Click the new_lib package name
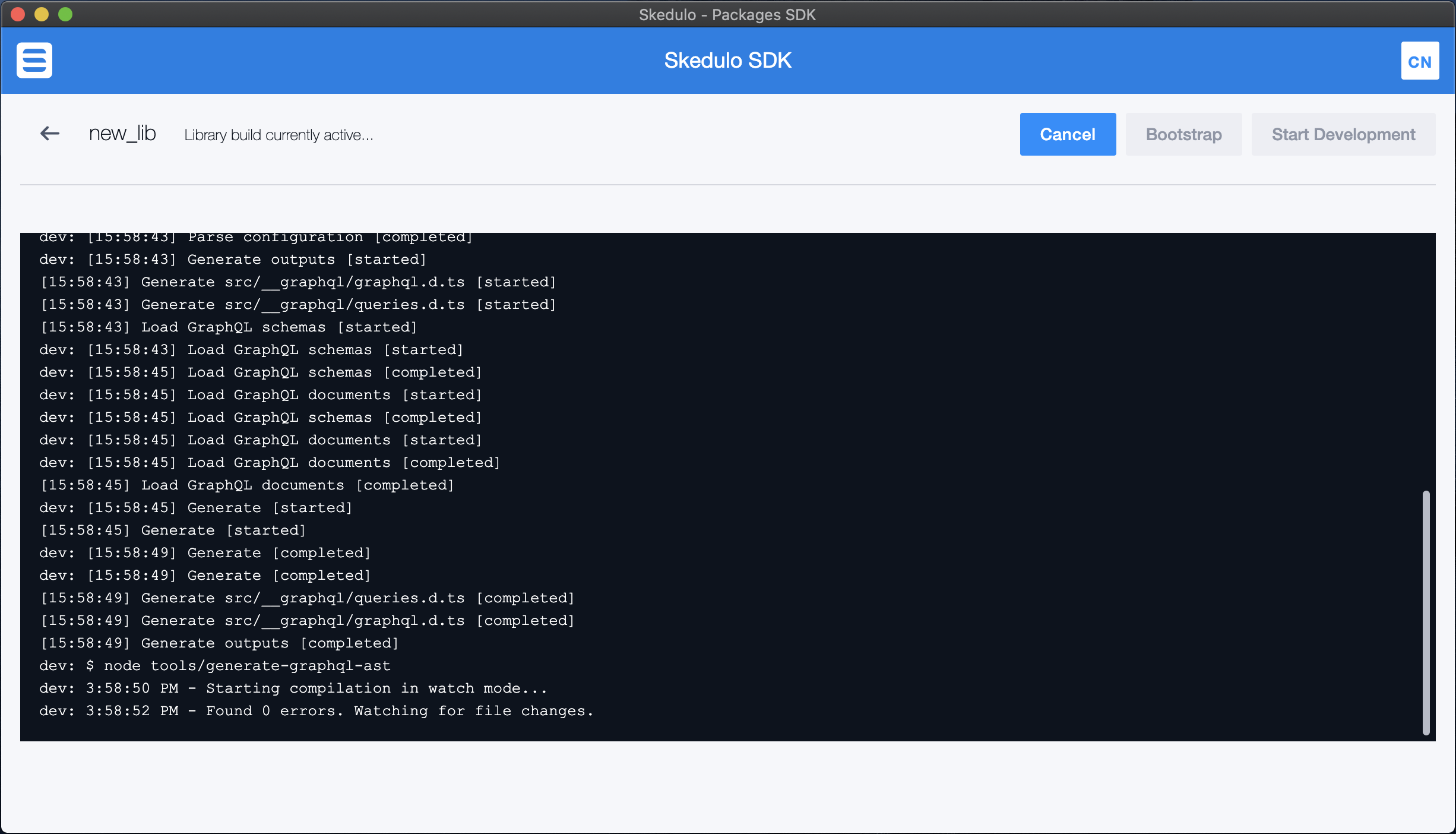 tap(122, 134)
